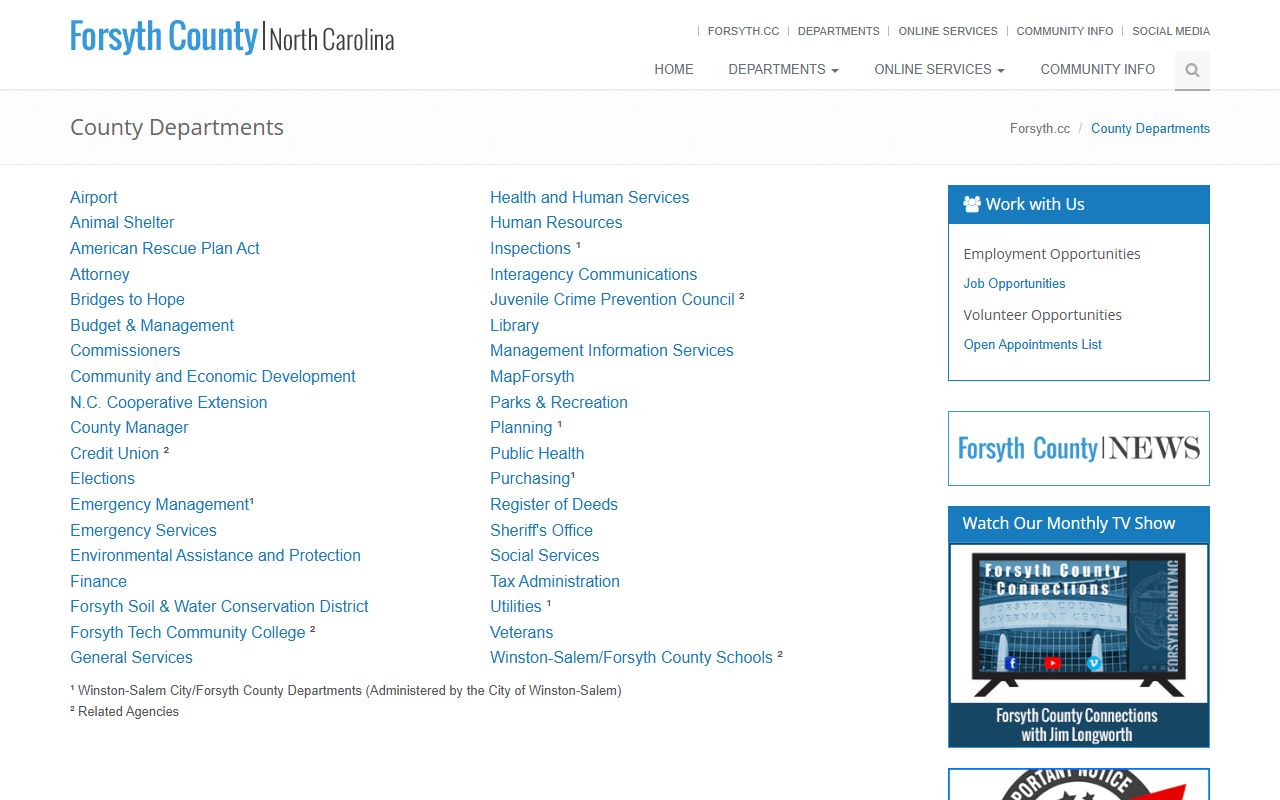Click the Forsyth County NEWS banner
1280x800 pixels.
(1079, 448)
